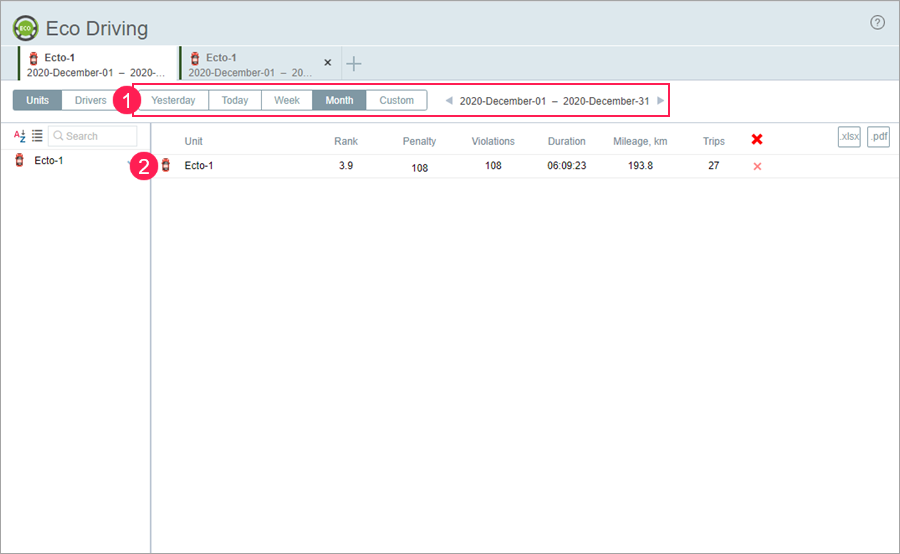Open the first Ecto-1 tab
The image size is (900, 554).
click(96, 64)
